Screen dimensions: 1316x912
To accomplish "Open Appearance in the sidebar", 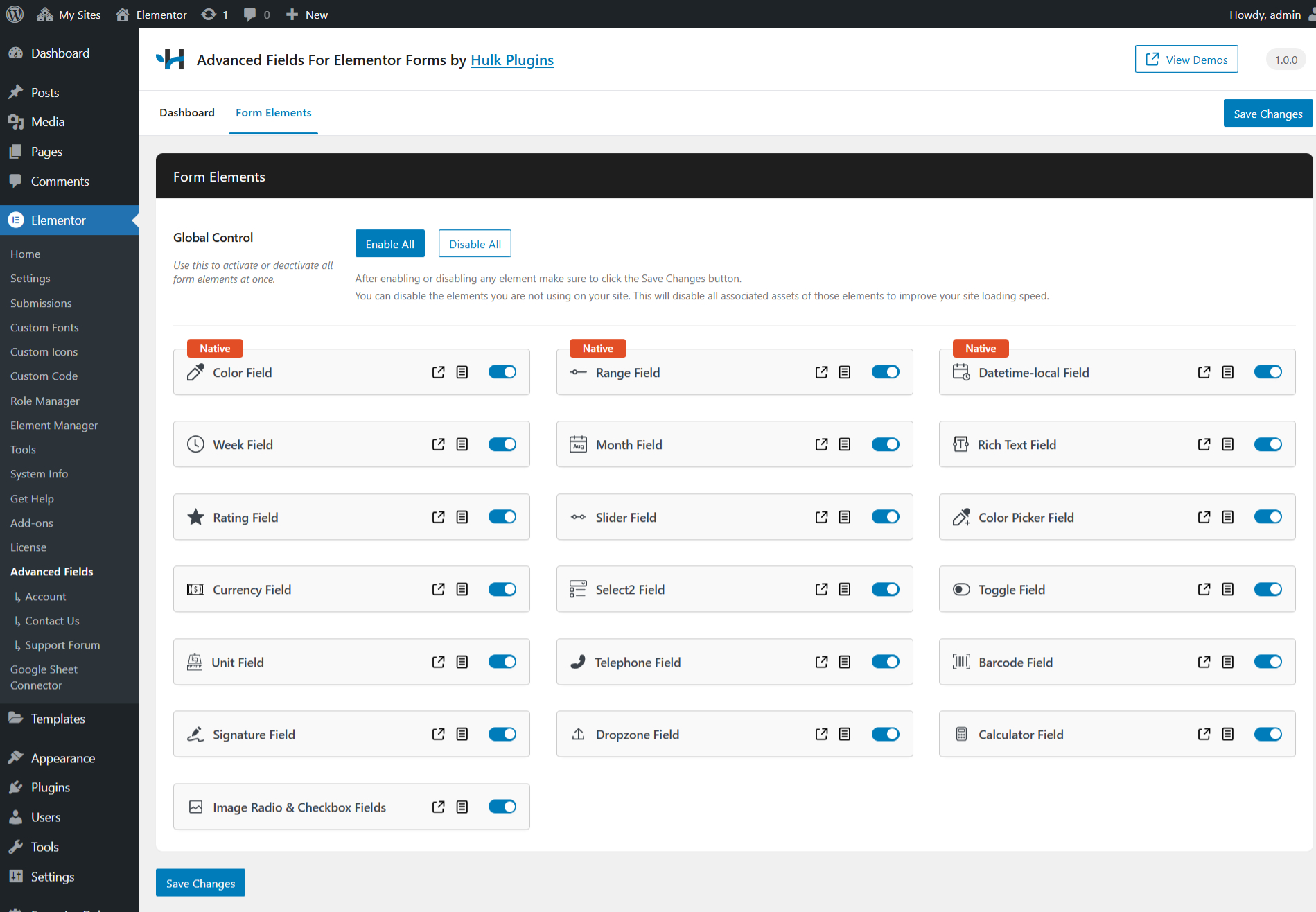I will 63,758.
